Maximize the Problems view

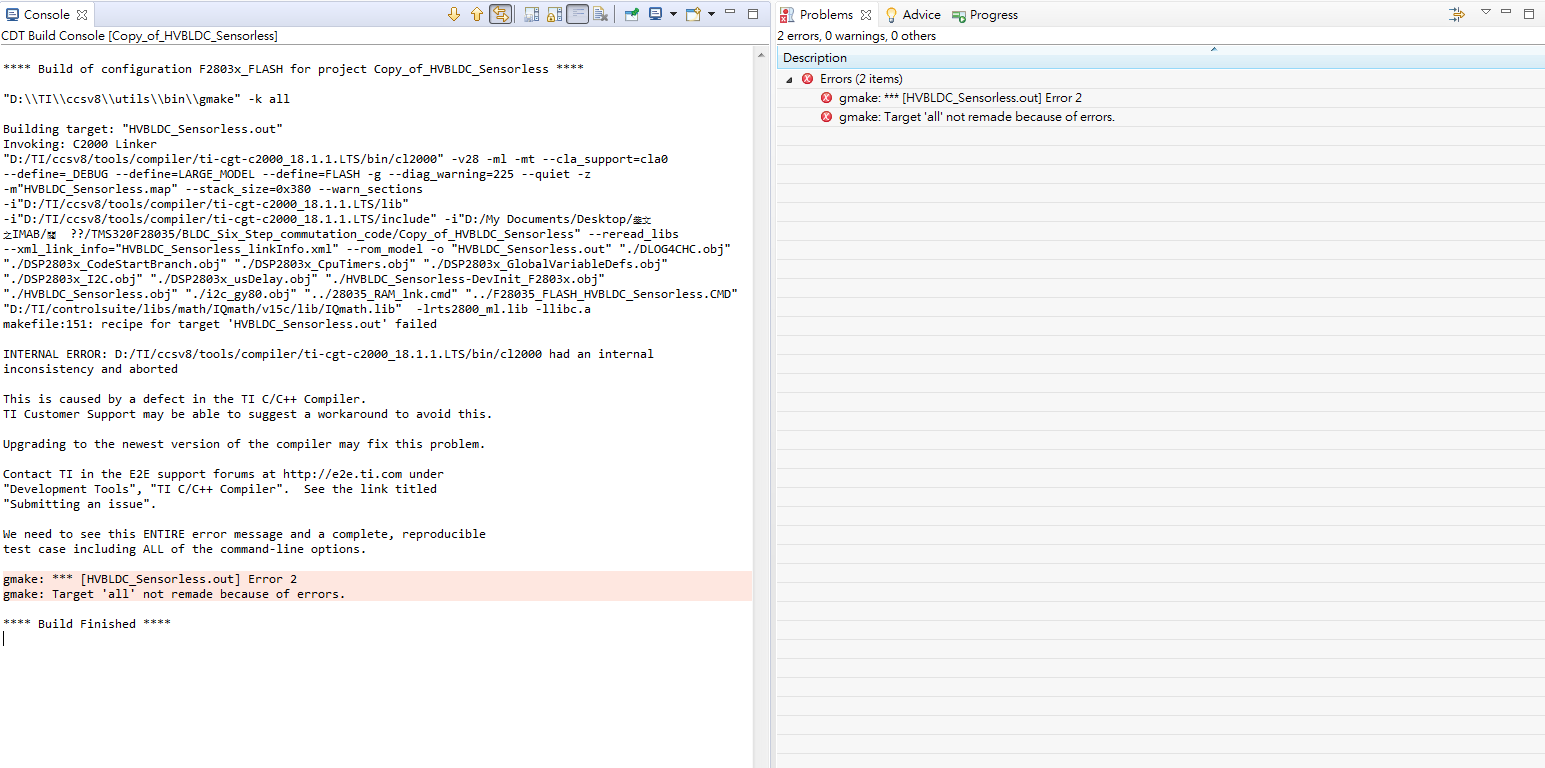click(x=1529, y=13)
